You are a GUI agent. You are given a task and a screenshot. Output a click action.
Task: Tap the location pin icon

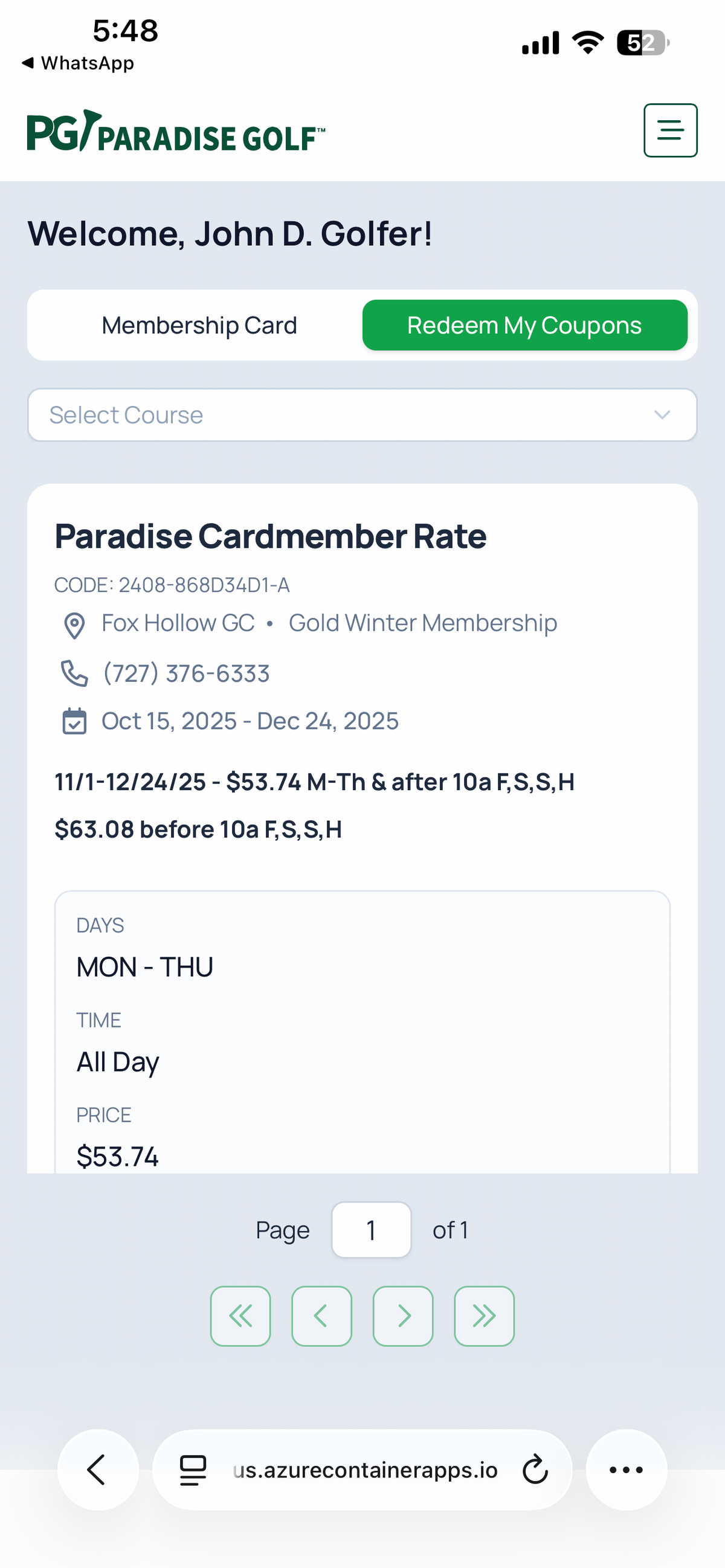(x=74, y=625)
